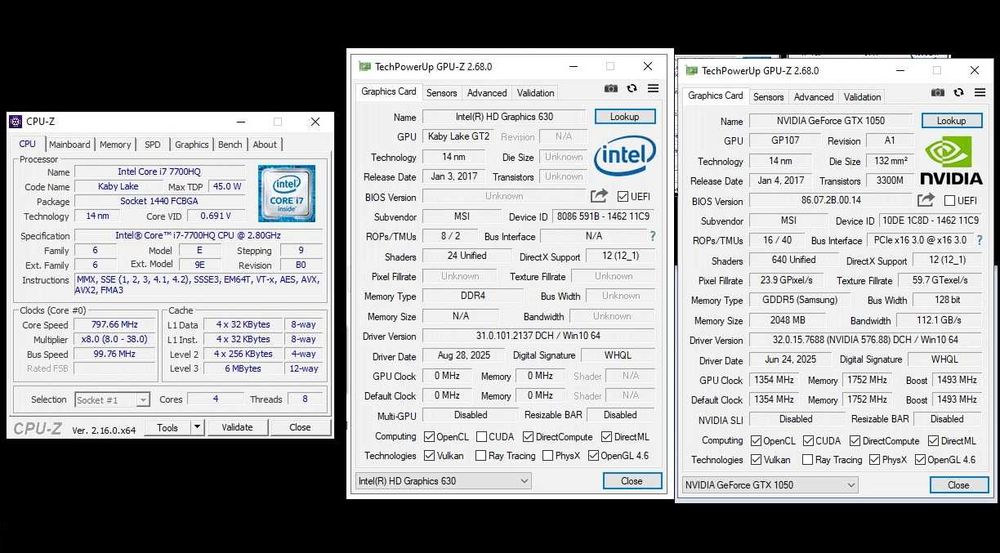Image resolution: width=1000 pixels, height=553 pixels.
Task: Click Driver Version field in NVIDIA GPU-Z
Action: (x=864, y=340)
